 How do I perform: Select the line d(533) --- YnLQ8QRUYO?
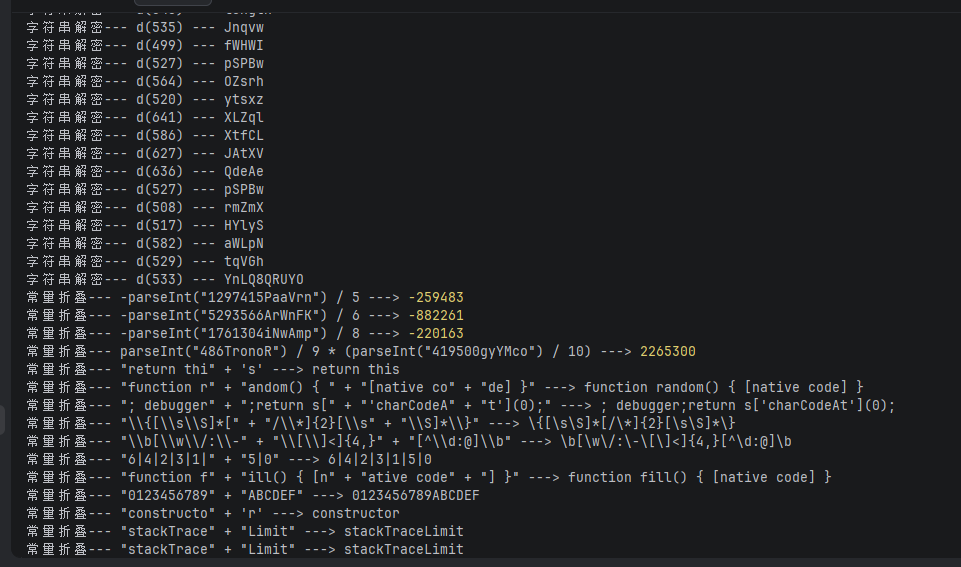point(165,280)
